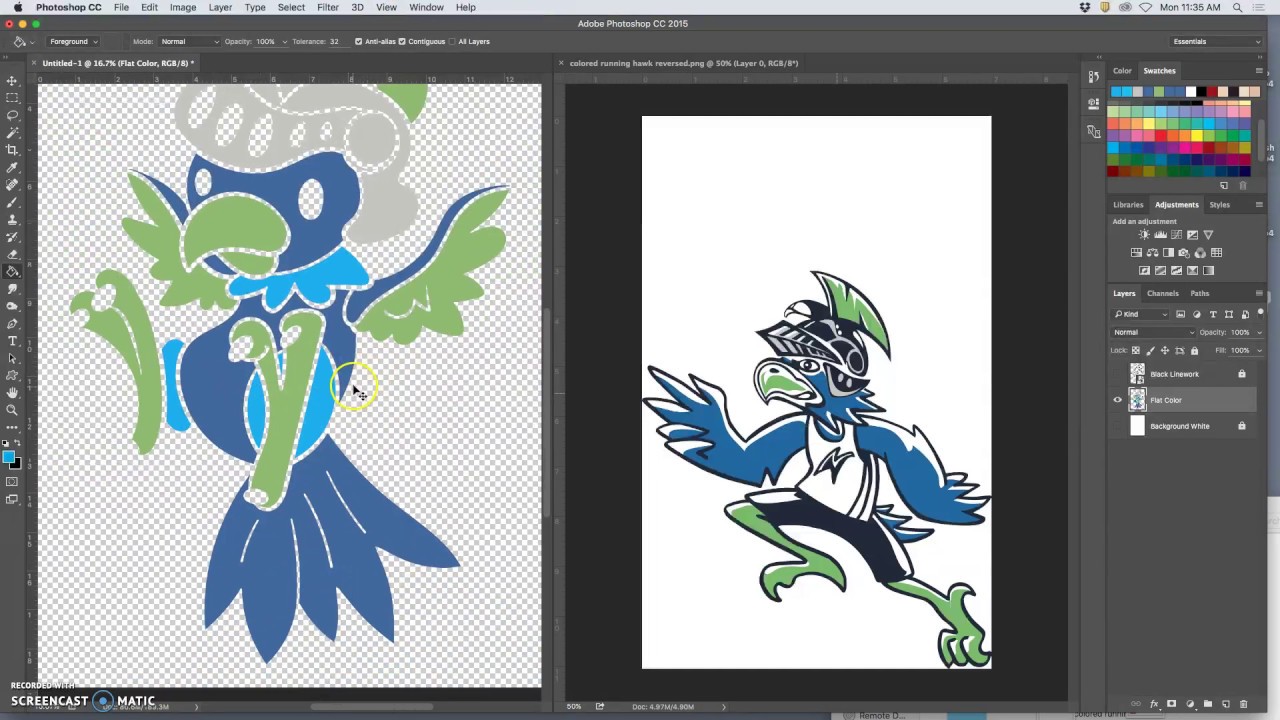
Task: Activate colored running hawk reversed.png document tab
Action: [x=684, y=63]
